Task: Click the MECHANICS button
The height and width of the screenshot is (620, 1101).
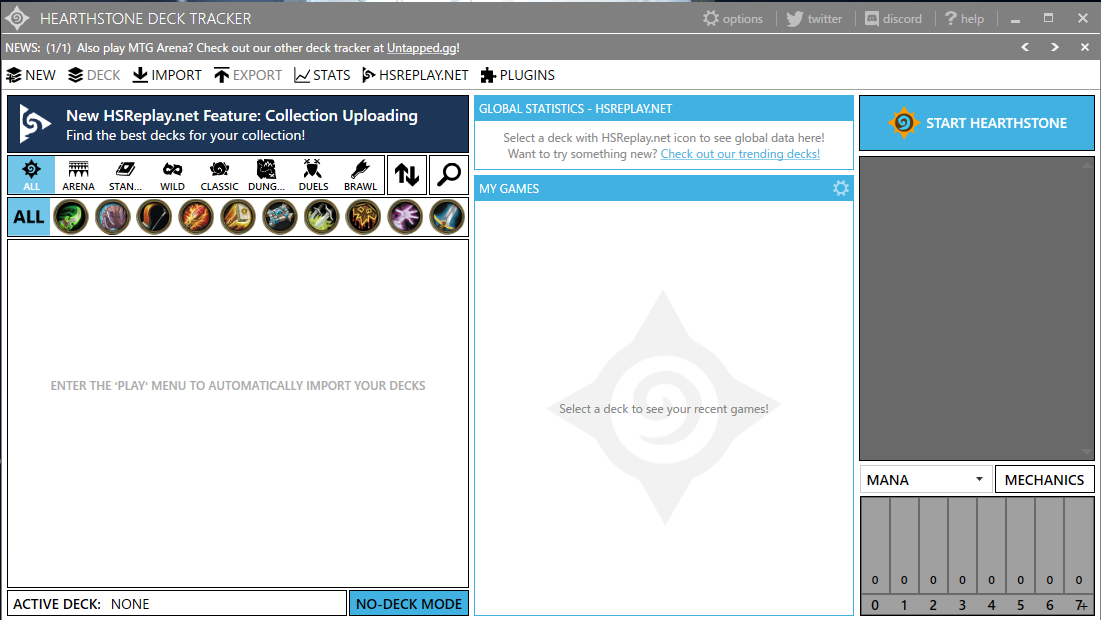Action: [1044, 480]
